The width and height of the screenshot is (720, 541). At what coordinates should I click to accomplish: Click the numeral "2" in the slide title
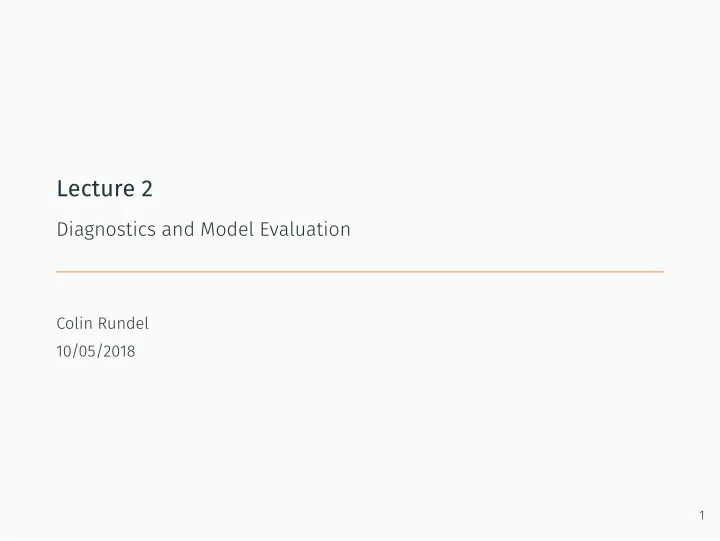(147, 189)
